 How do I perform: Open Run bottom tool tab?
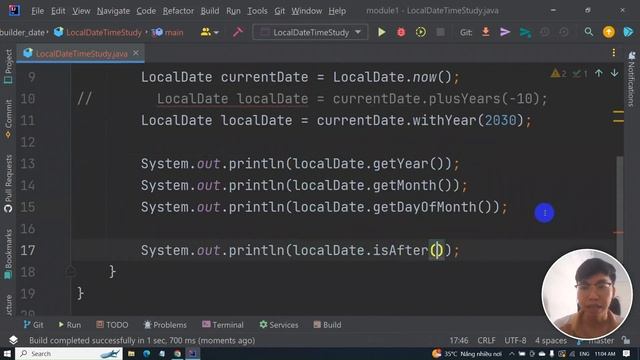coord(69,325)
